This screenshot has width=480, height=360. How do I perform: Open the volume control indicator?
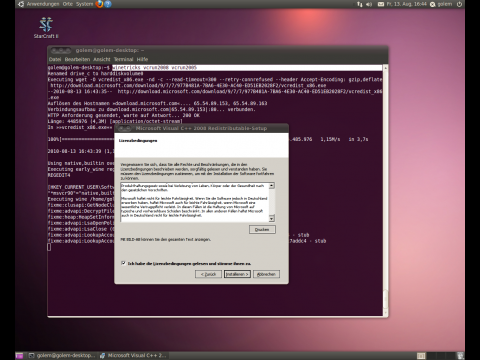(369, 4)
